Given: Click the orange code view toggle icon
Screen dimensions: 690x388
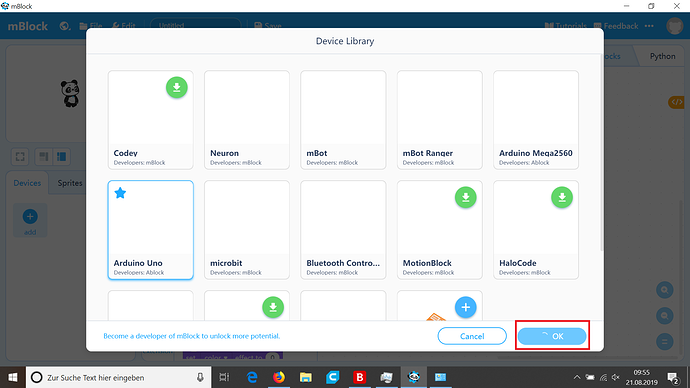Looking at the screenshot, I should (676, 102).
